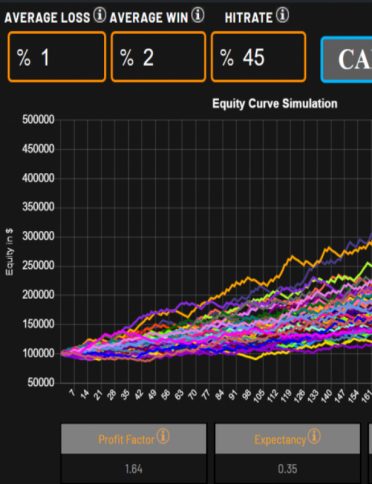Image resolution: width=372 pixels, height=484 pixels.
Task: Click the 100000 y-axis label
Action: tap(38, 353)
